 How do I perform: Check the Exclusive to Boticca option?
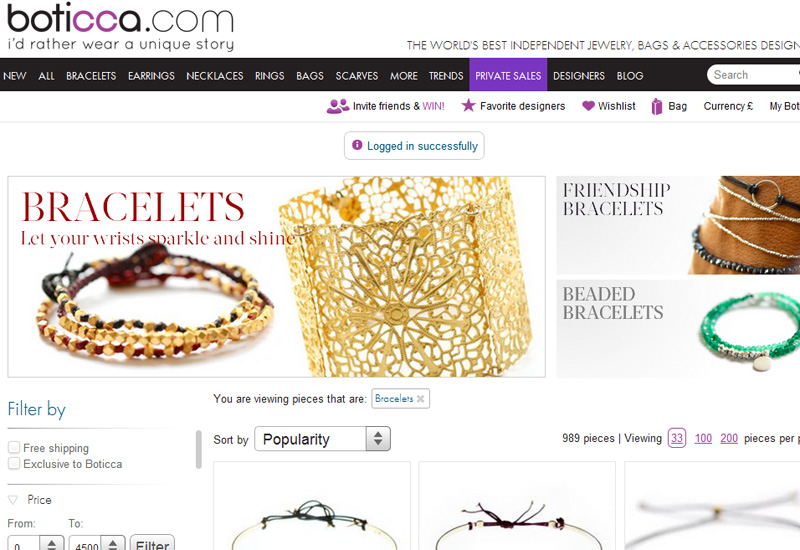14,463
